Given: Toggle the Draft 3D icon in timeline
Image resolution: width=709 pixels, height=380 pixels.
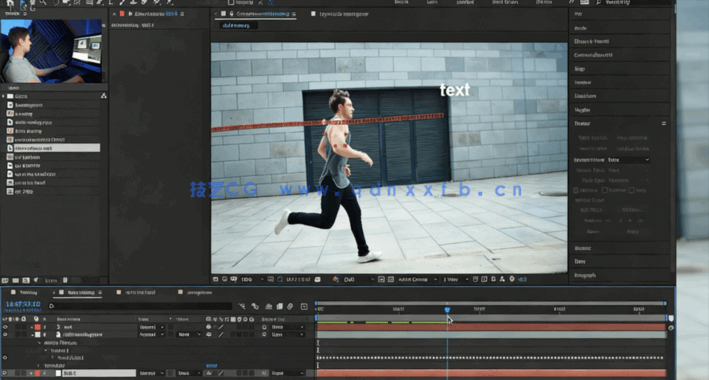Looking at the screenshot, I should coord(255,306).
